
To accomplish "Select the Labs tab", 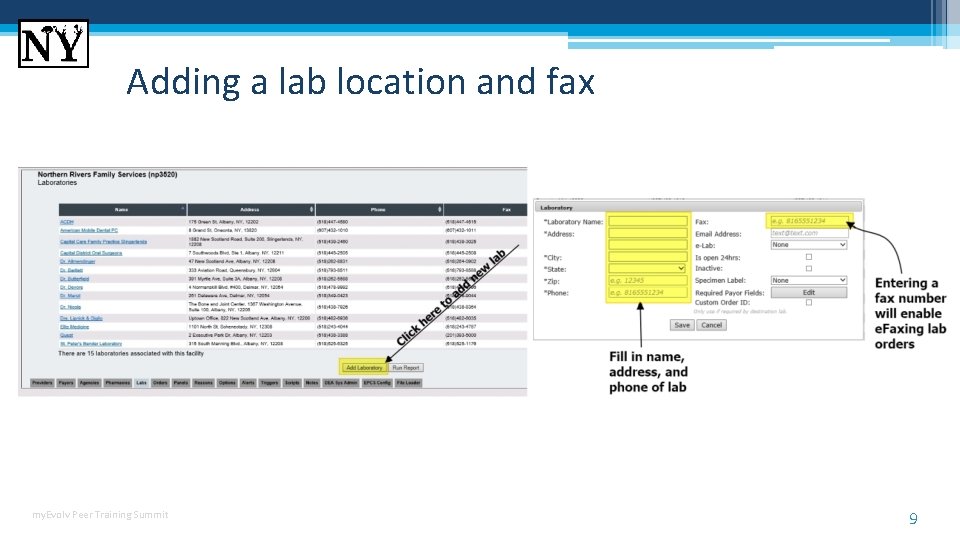I will (141, 383).
